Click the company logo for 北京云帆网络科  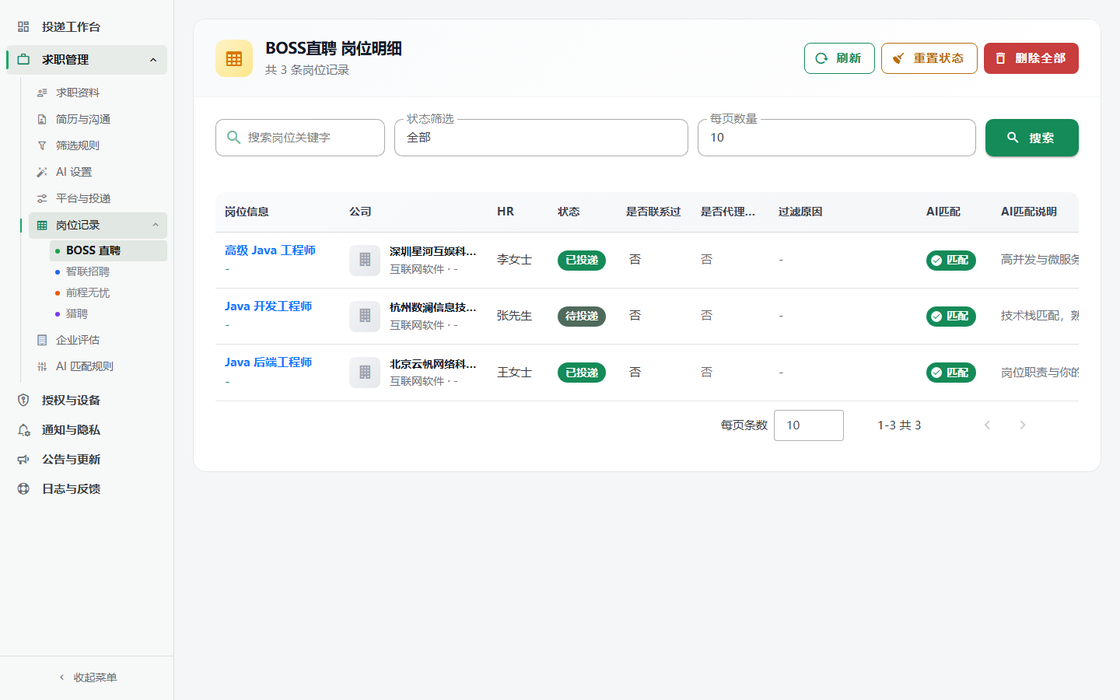[364, 372]
